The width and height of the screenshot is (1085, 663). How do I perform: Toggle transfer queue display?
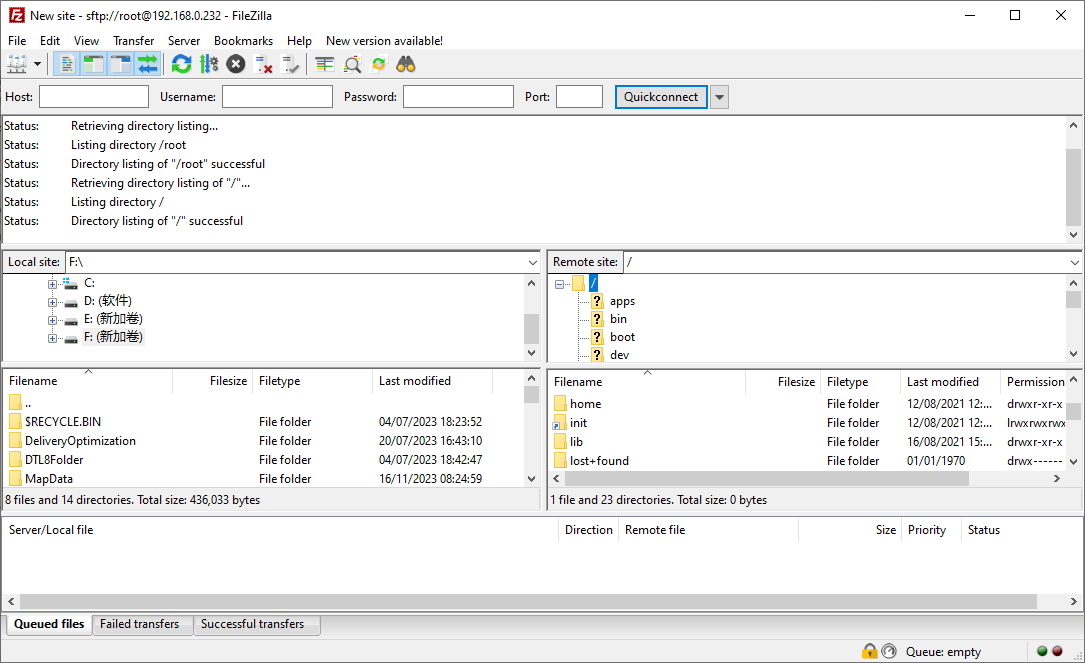tap(147, 64)
